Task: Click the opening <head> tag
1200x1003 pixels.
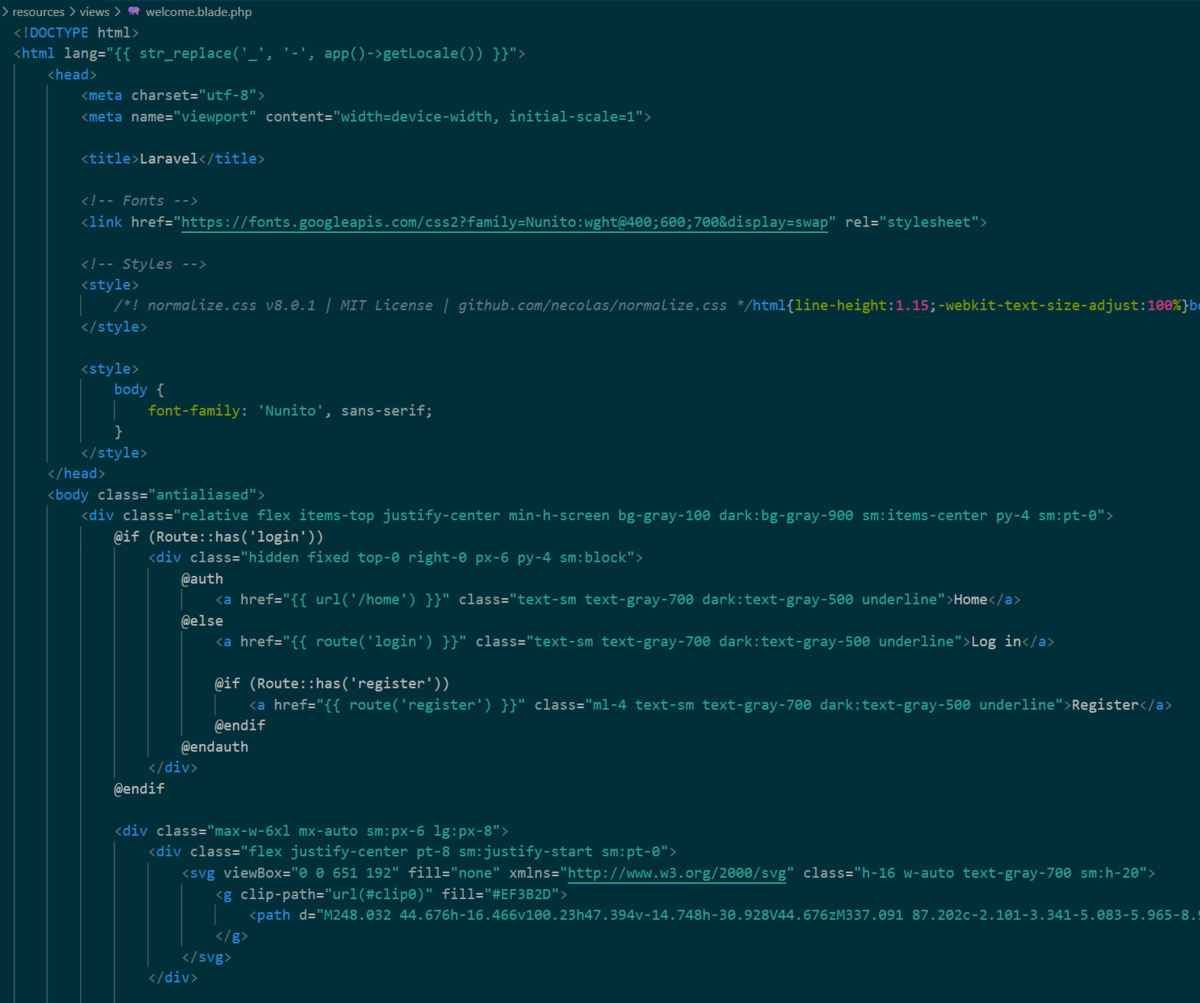Action: tap(72, 74)
